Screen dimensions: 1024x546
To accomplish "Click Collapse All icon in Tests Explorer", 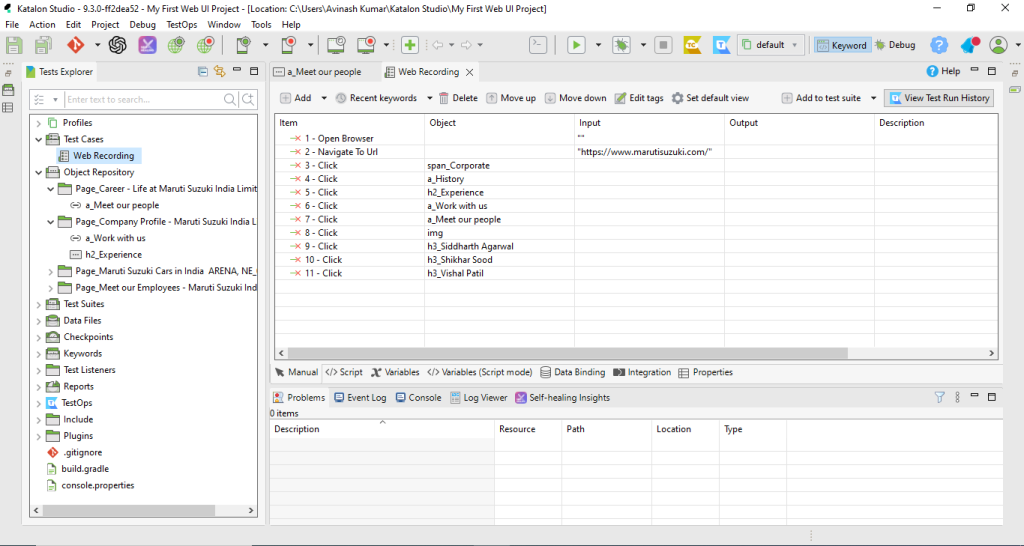I will 202,71.
